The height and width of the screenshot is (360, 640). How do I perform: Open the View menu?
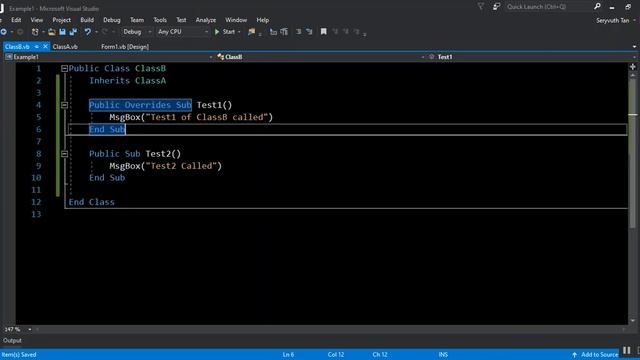(x=36, y=20)
